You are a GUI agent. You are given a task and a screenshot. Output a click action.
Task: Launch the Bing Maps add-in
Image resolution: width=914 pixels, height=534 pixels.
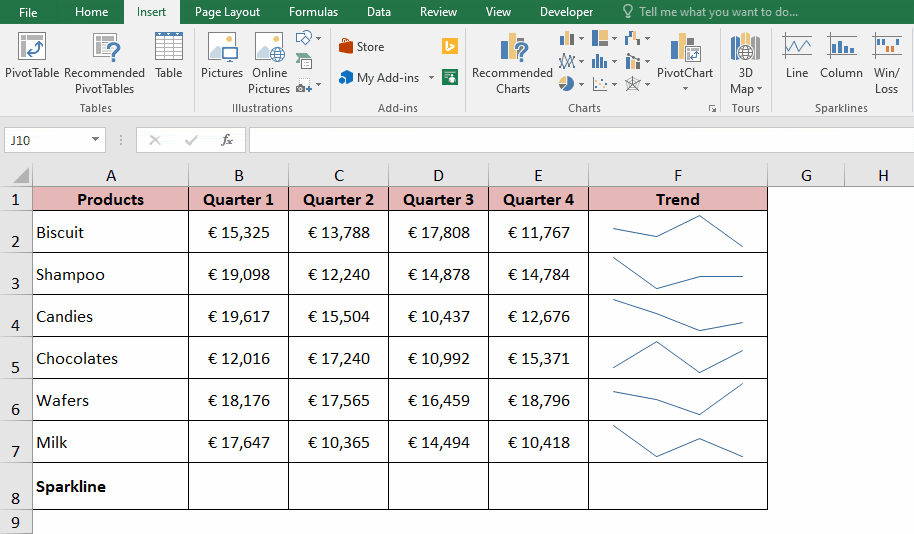[450, 46]
